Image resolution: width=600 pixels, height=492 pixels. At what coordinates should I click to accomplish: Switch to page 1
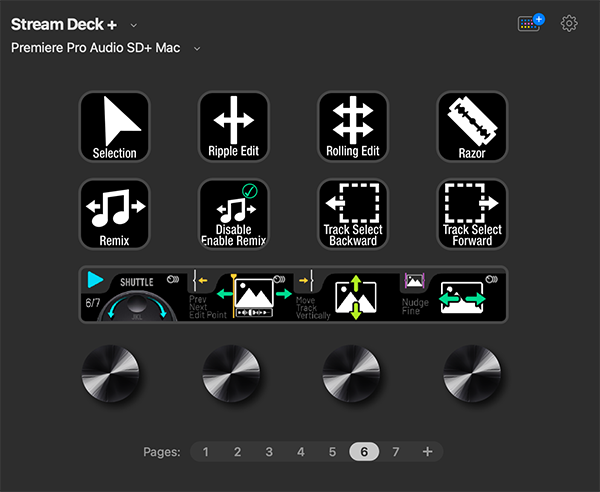click(205, 452)
